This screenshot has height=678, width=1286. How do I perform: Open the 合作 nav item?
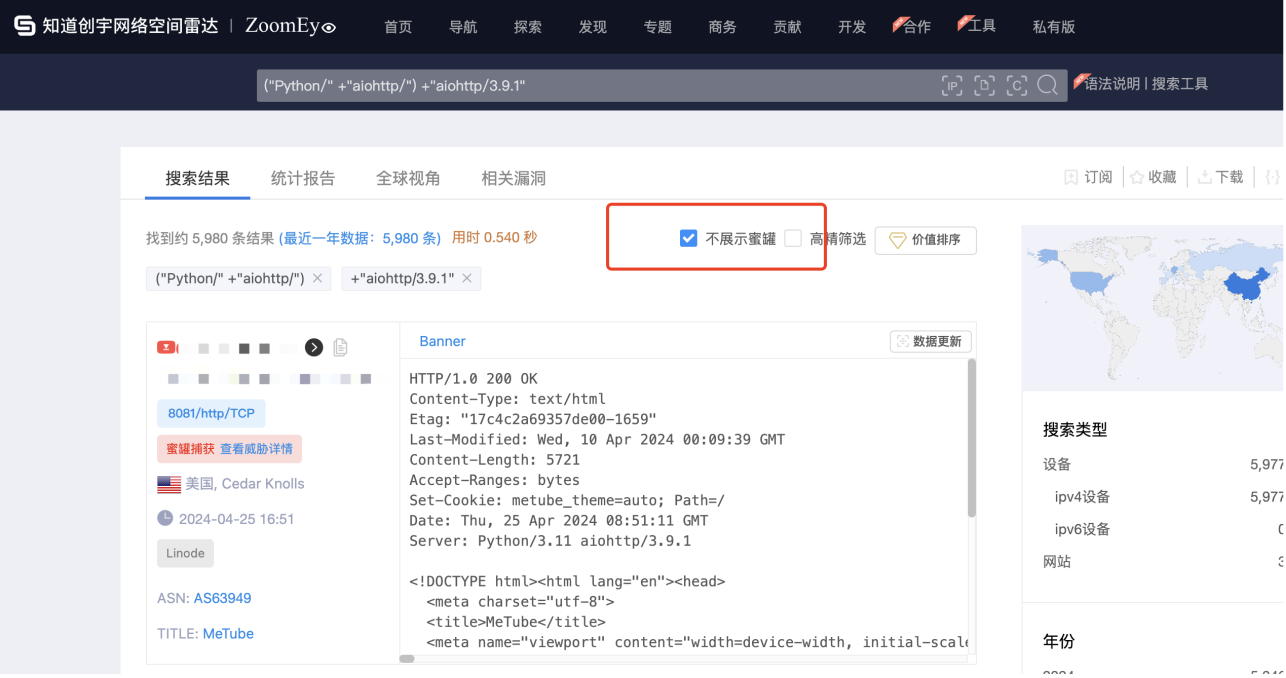click(x=917, y=27)
